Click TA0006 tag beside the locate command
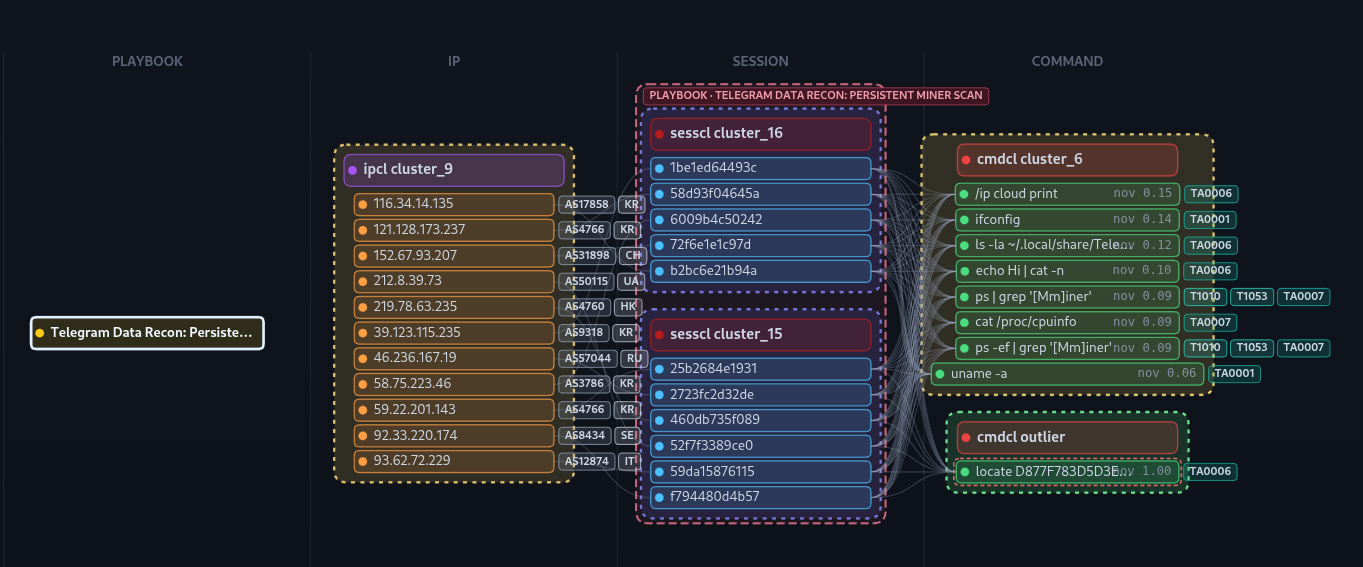Image resolution: width=1363 pixels, height=567 pixels. (x=1211, y=472)
